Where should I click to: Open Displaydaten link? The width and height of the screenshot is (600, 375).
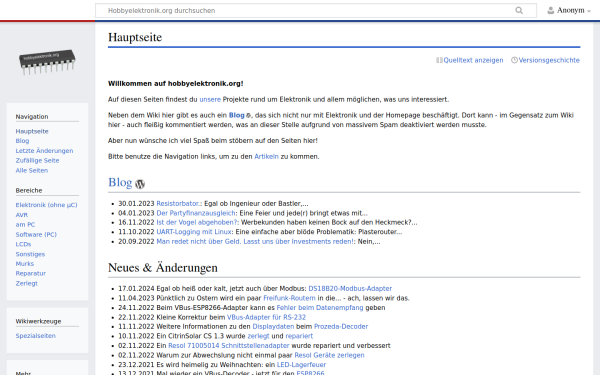273,326
